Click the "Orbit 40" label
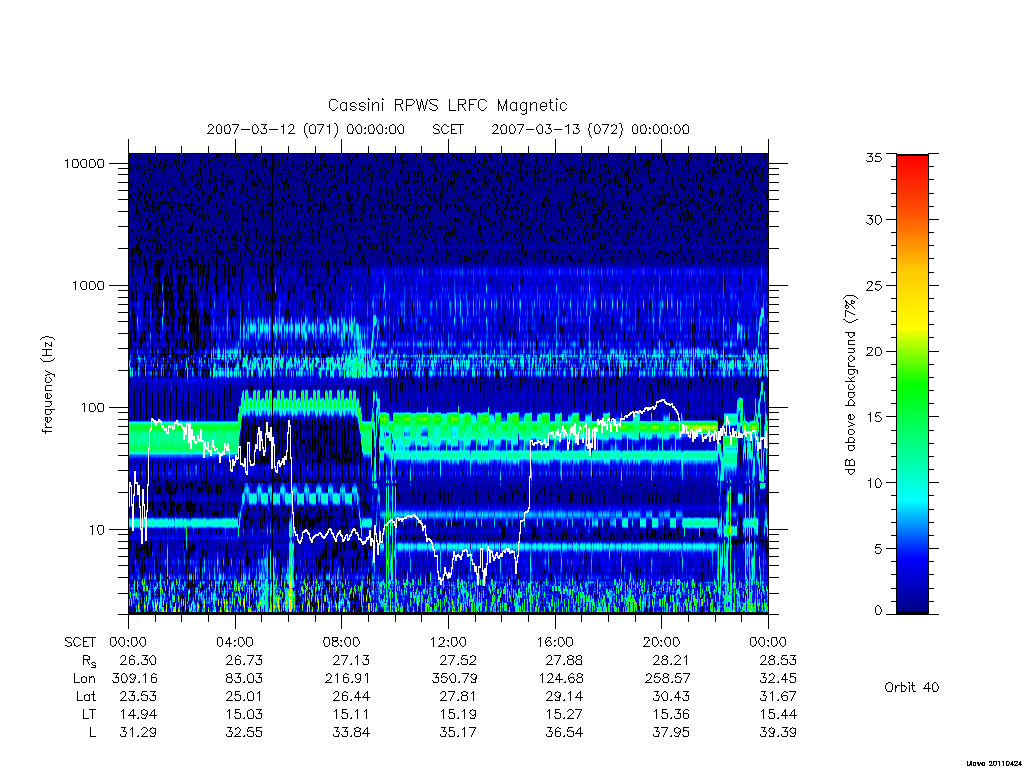The height and width of the screenshot is (768, 1024). pyautogui.click(x=912, y=687)
